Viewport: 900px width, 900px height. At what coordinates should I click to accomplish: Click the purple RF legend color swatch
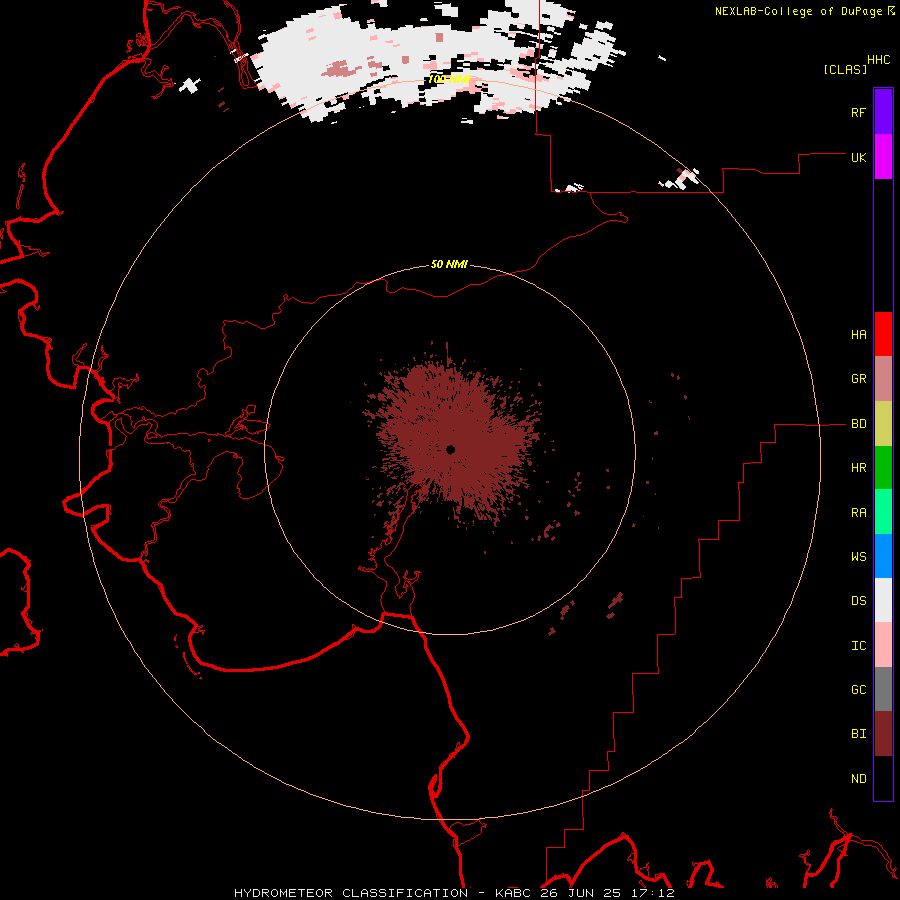click(x=883, y=112)
